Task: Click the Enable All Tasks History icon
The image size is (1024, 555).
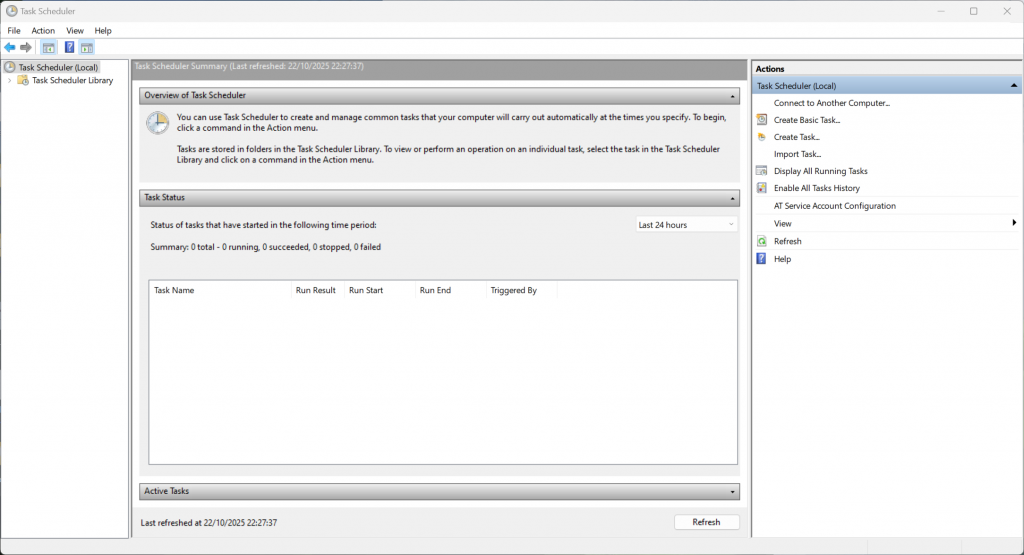Action: [761, 188]
